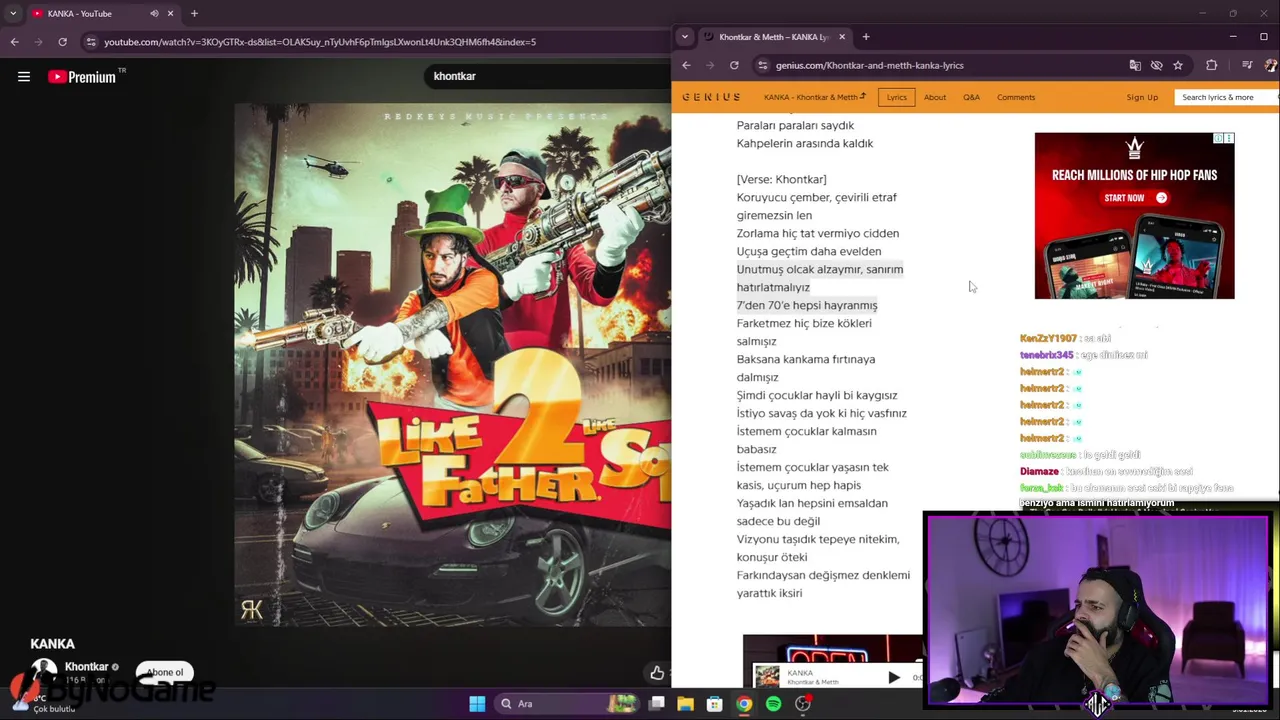
Task: Minimize the Genius browser window
Action: pyautogui.click(x=1233, y=37)
